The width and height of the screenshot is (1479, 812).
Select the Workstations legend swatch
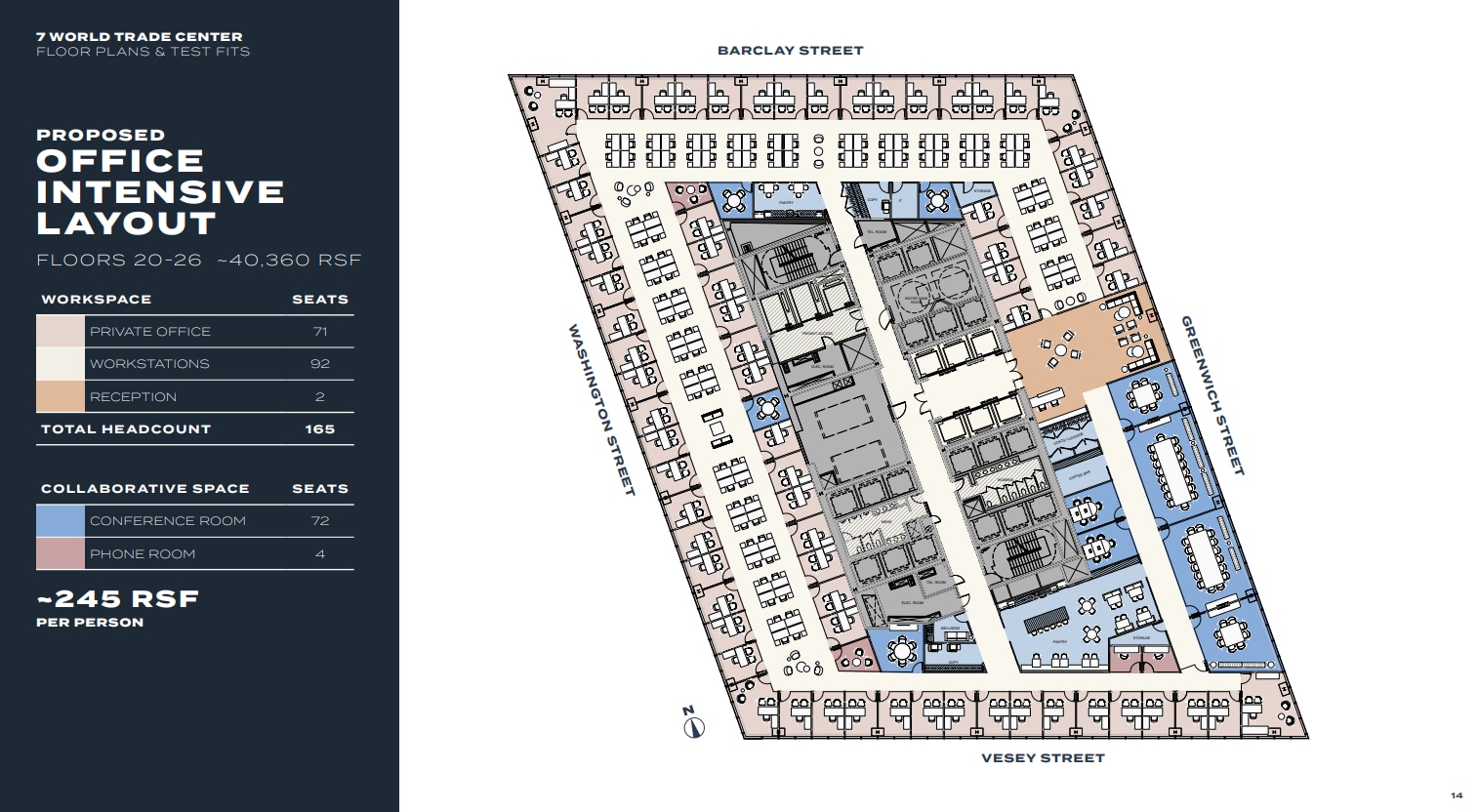click(61, 364)
